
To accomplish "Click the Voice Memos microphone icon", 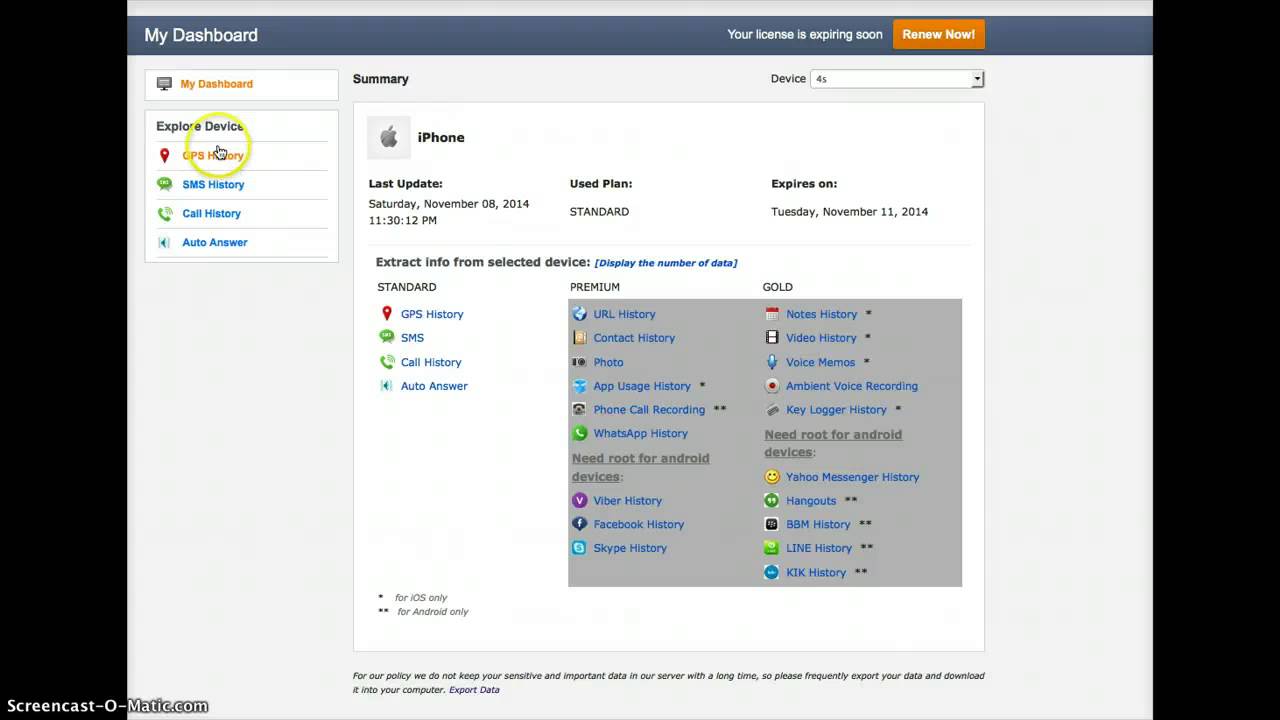I will [x=772, y=362].
